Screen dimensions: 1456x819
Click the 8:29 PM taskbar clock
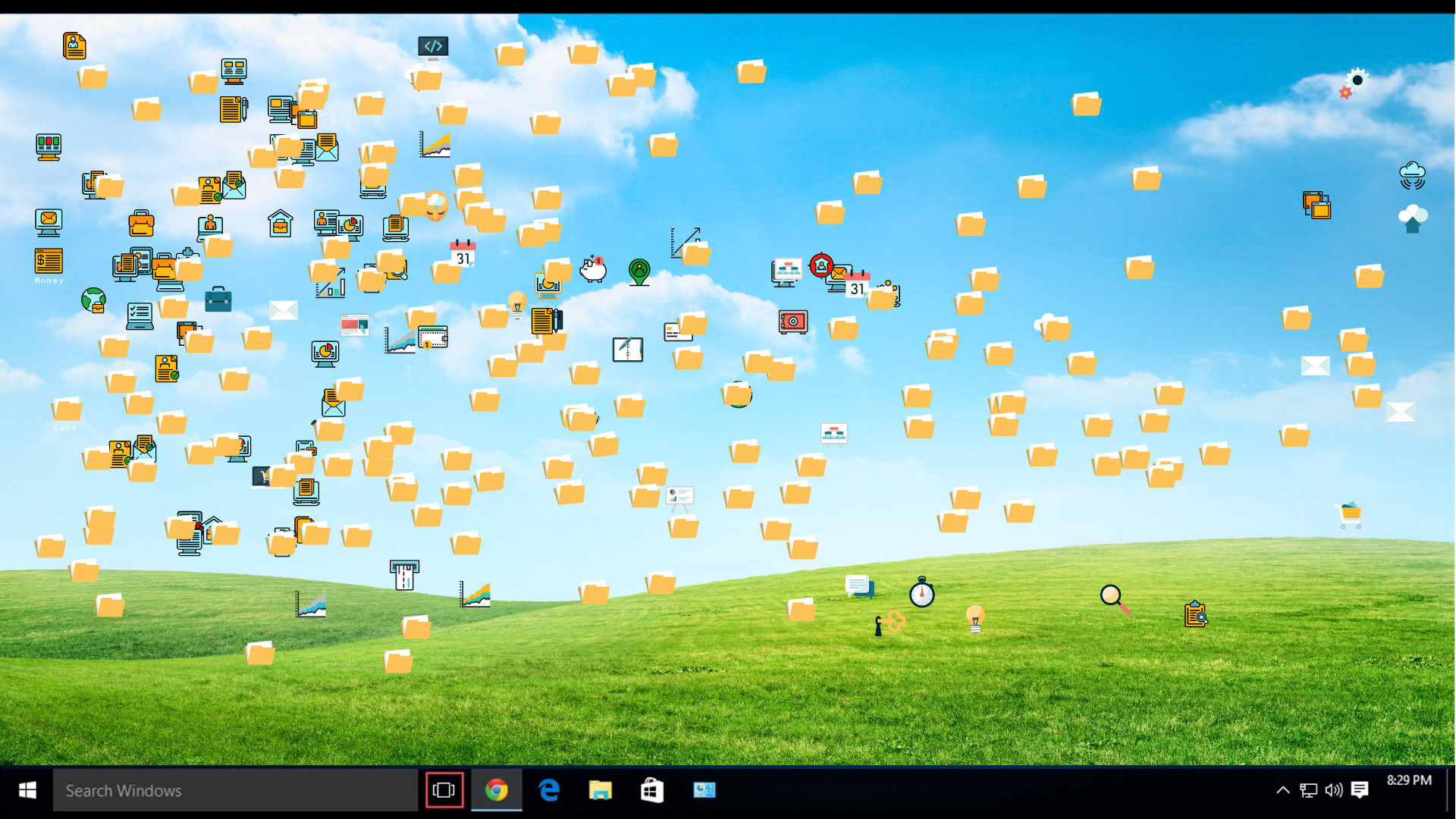1409,780
